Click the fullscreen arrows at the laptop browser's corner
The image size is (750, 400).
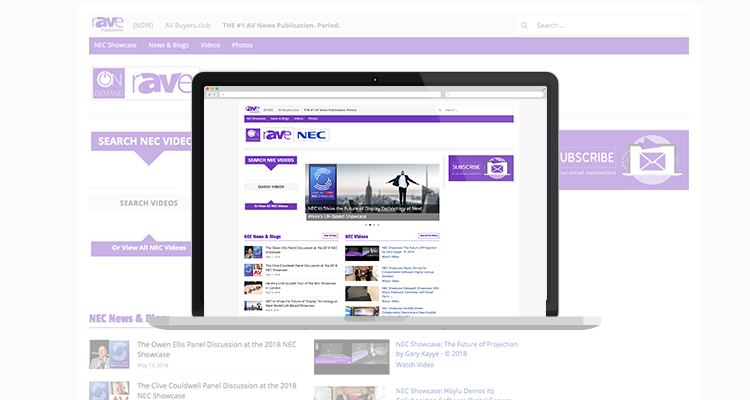543,89
